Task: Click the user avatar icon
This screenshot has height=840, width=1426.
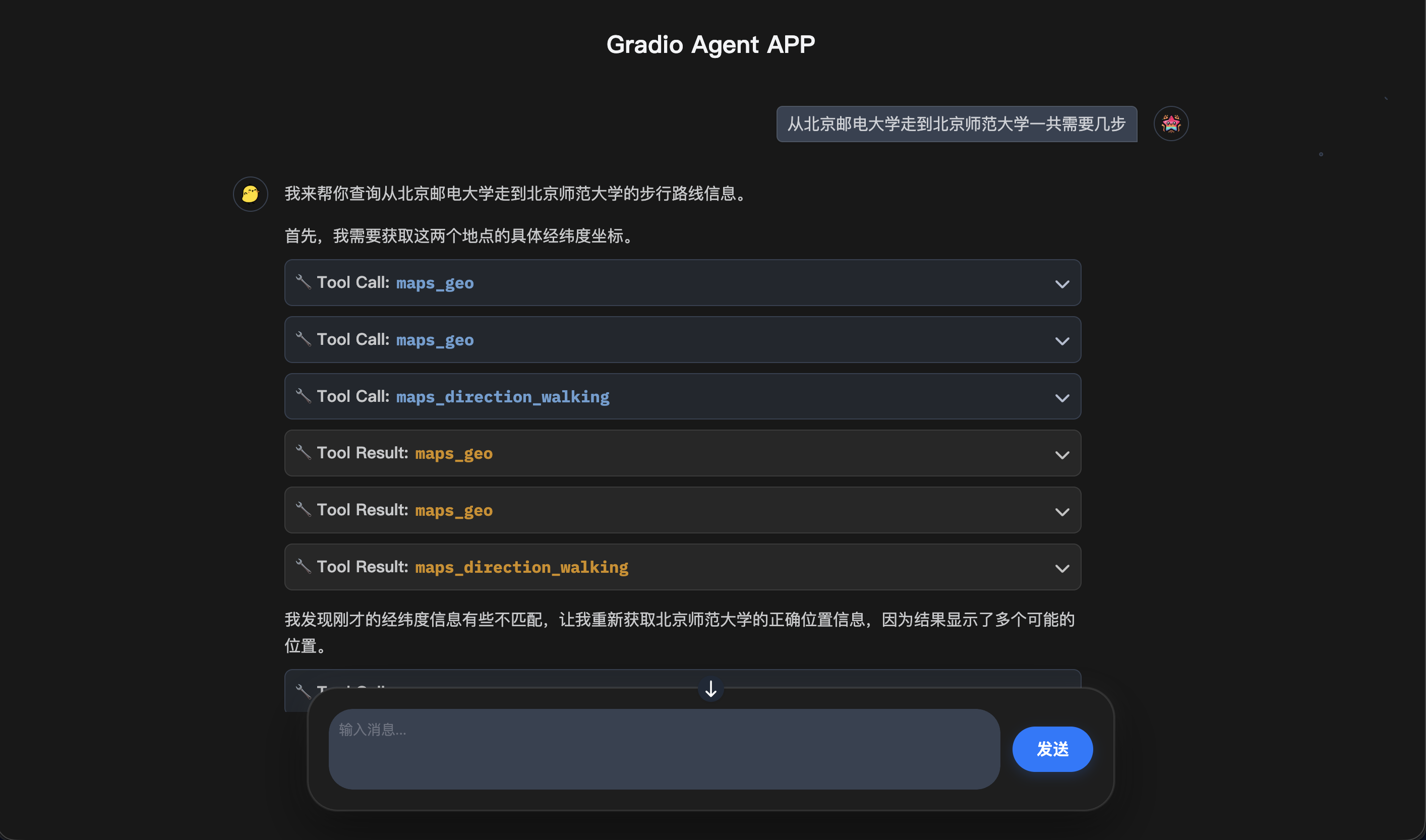Action: click(x=1171, y=124)
